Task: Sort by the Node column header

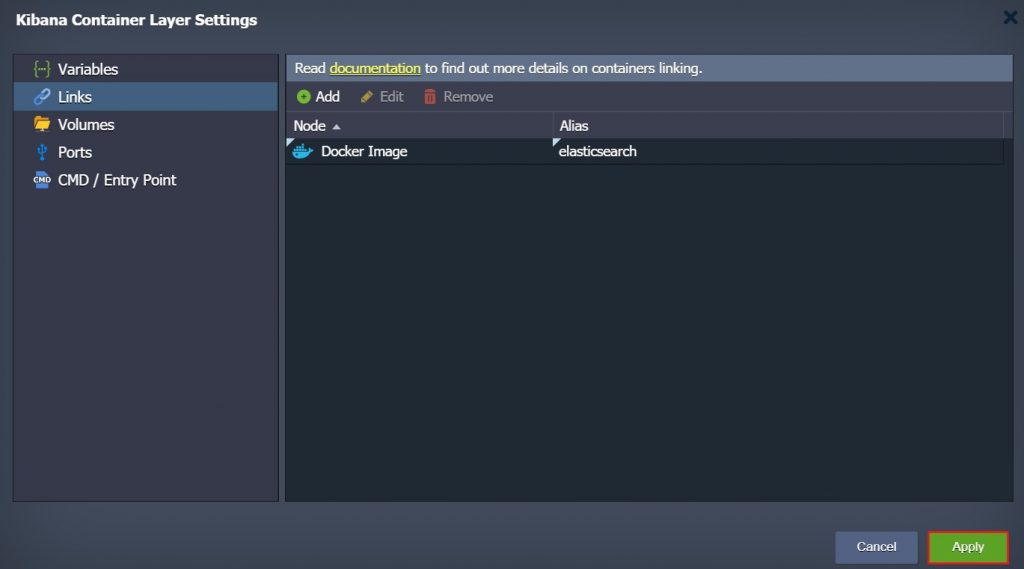Action: pos(419,125)
